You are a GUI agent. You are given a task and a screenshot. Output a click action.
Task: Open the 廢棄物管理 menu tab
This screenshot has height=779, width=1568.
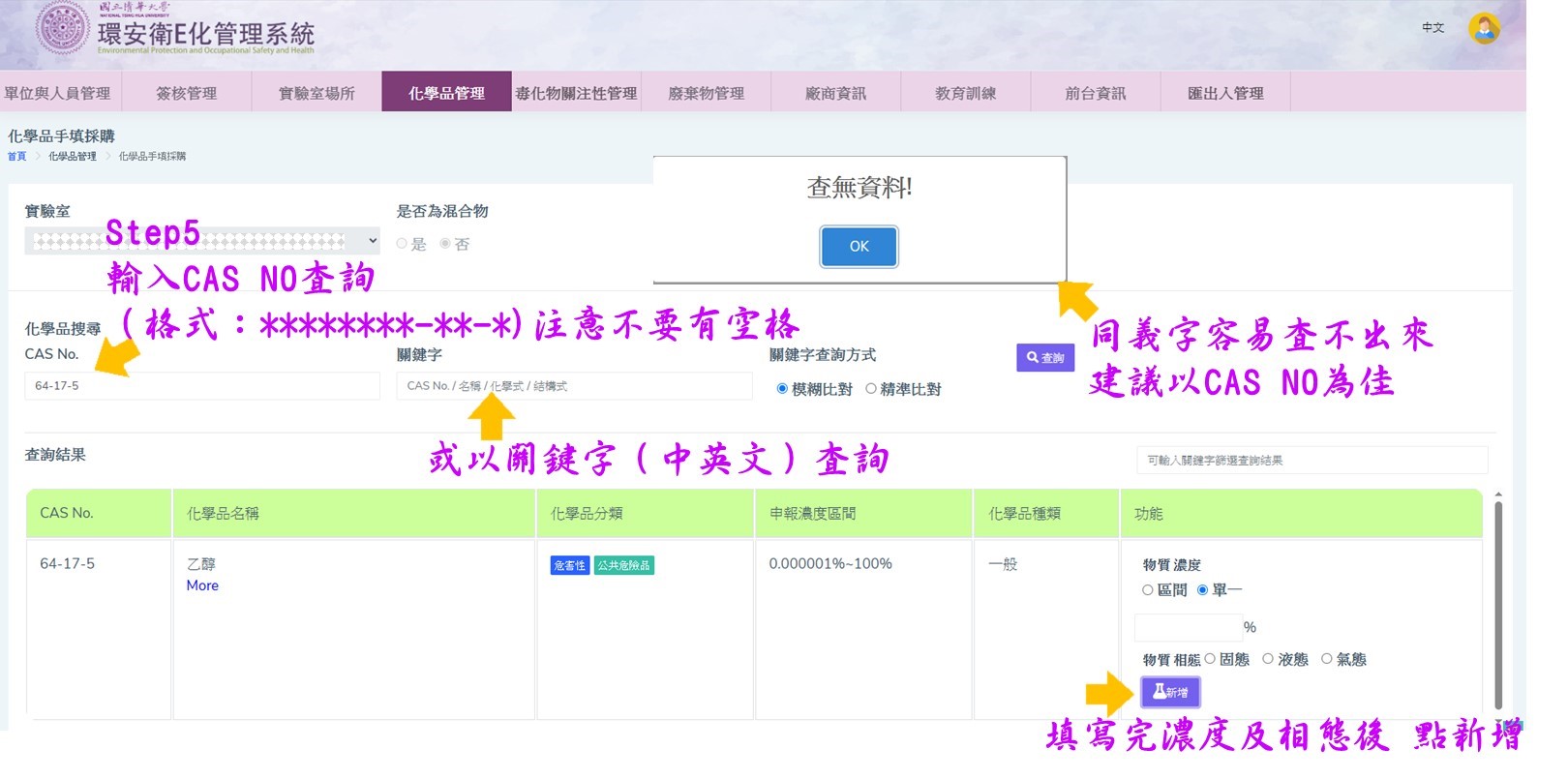(x=706, y=93)
